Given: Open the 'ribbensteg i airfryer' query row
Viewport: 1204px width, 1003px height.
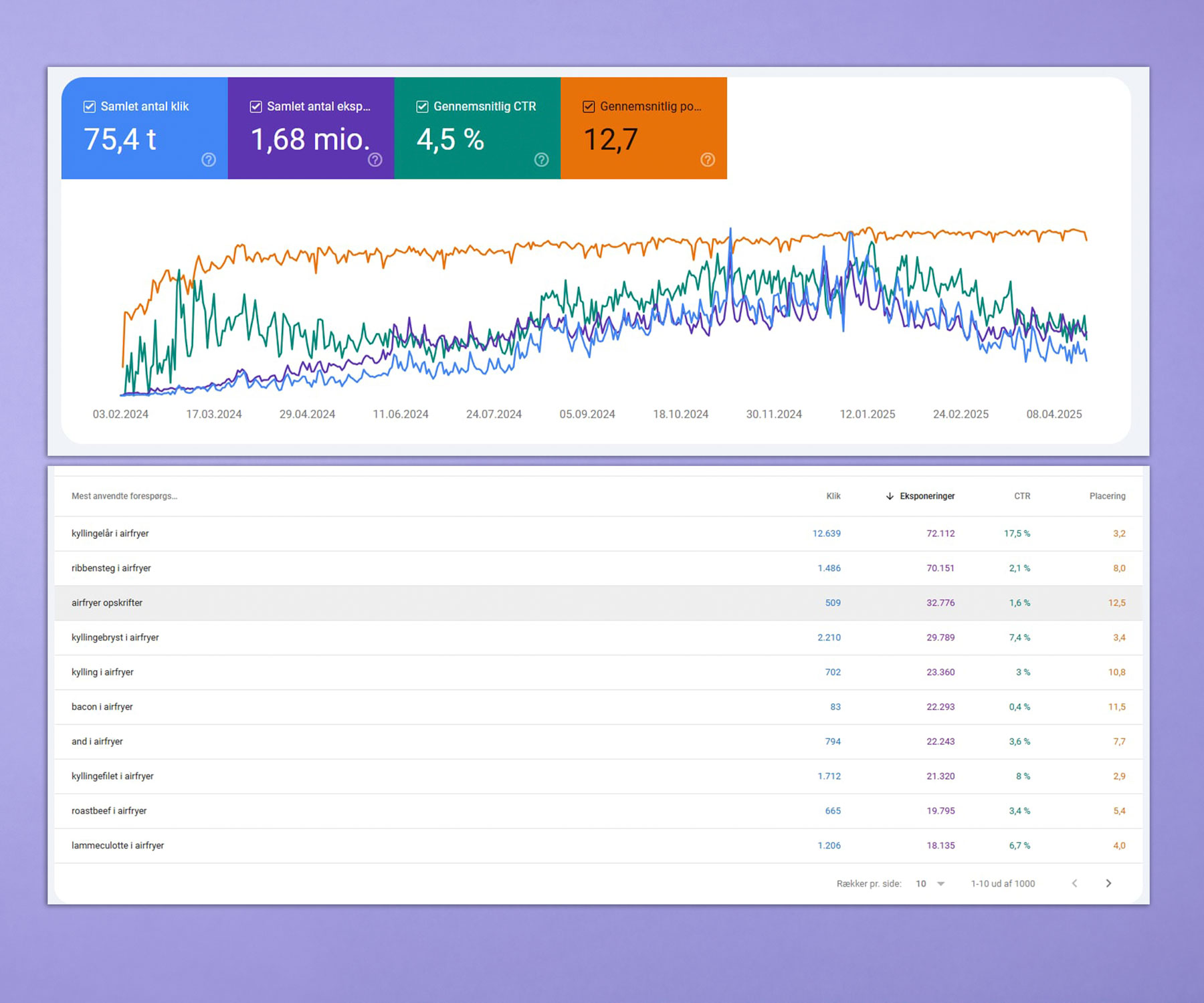Looking at the screenshot, I should tap(111, 568).
